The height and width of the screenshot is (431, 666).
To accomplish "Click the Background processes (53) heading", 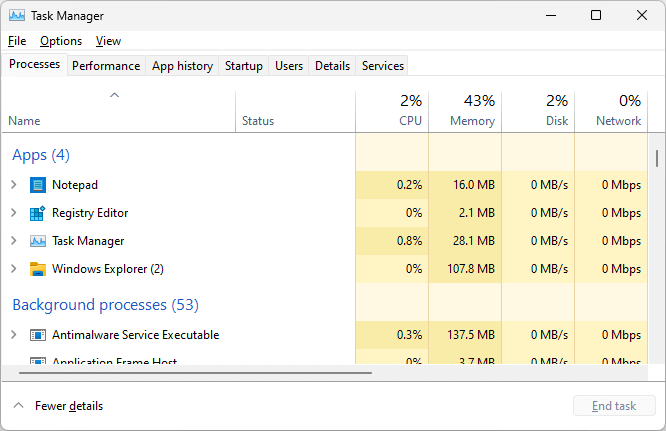I will point(105,305).
